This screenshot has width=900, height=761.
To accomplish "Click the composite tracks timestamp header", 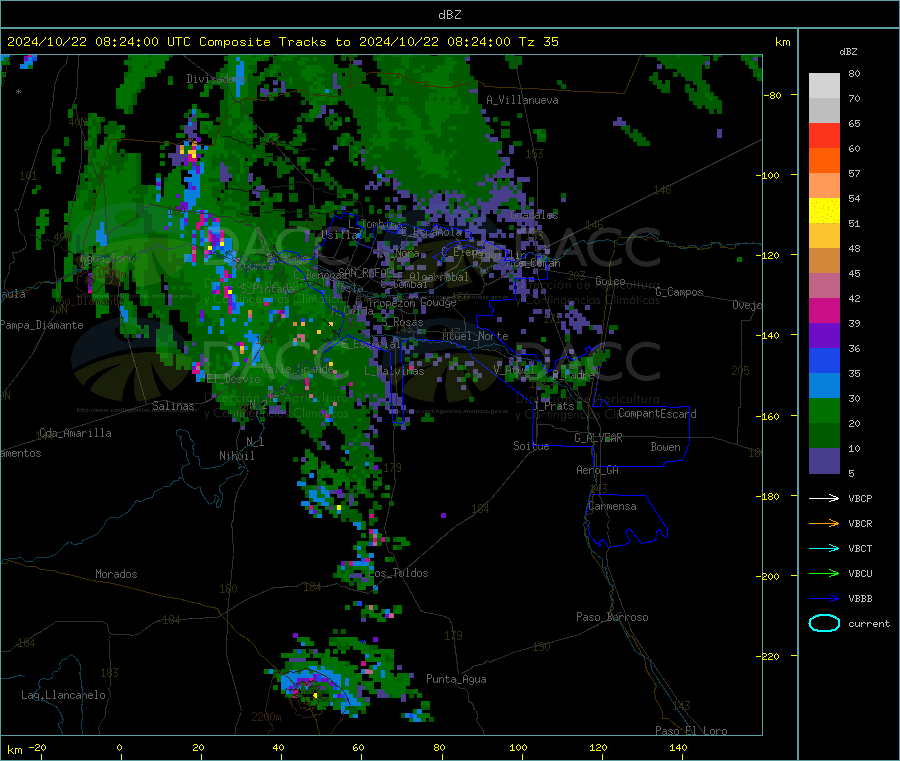I will point(282,42).
